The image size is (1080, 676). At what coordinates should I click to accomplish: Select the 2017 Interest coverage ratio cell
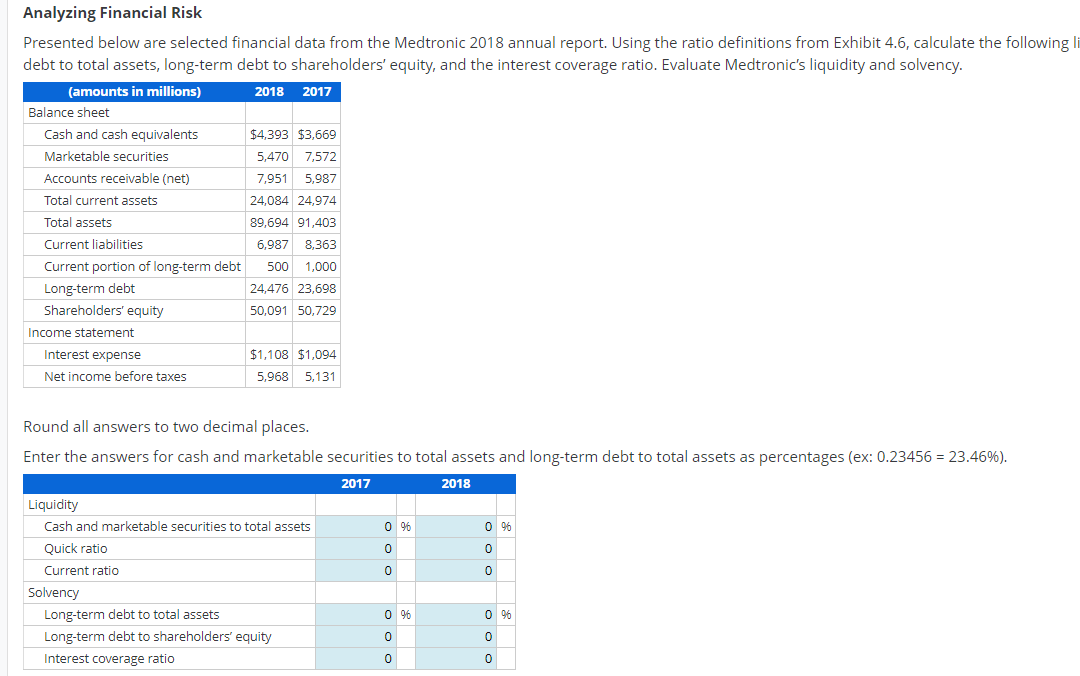[355, 658]
